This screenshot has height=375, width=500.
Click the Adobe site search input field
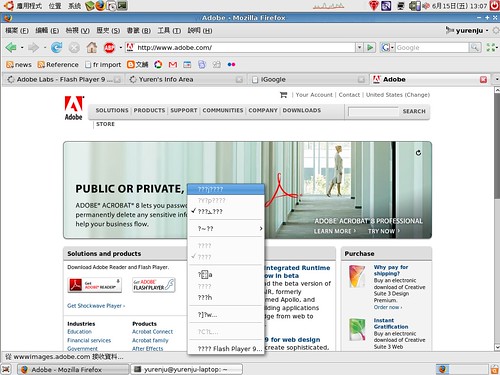[373, 111]
